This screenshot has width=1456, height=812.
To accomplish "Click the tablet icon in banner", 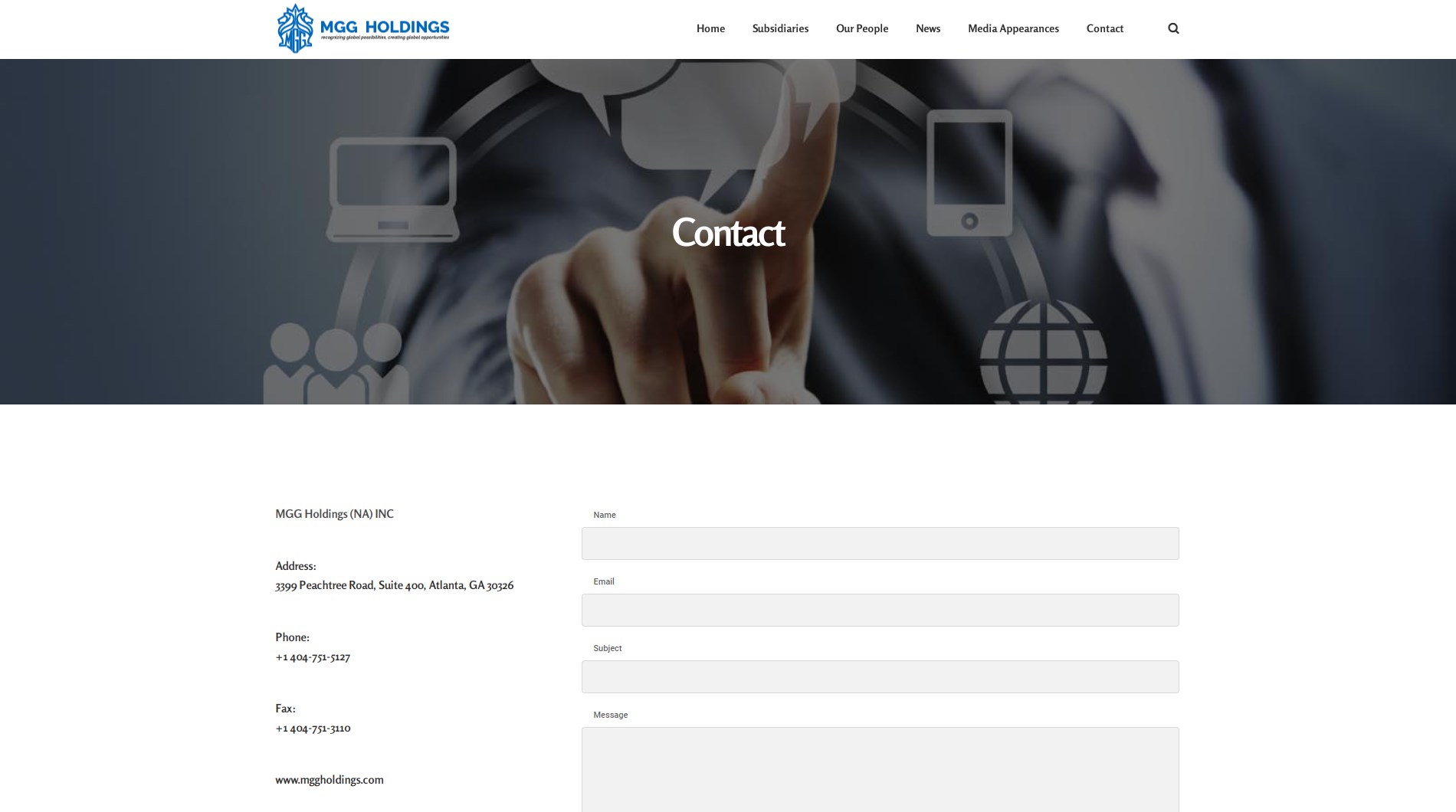I will (x=969, y=173).
